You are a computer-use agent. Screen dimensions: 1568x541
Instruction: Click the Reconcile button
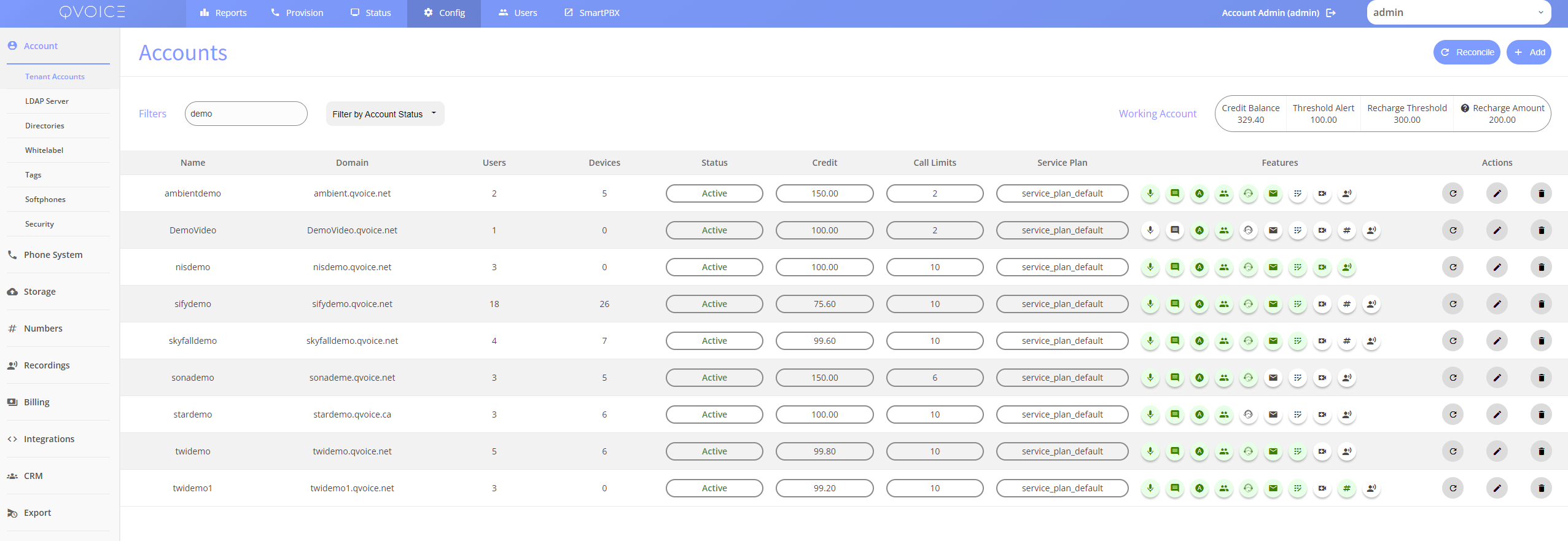pyautogui.click(x=1467, y=52)
